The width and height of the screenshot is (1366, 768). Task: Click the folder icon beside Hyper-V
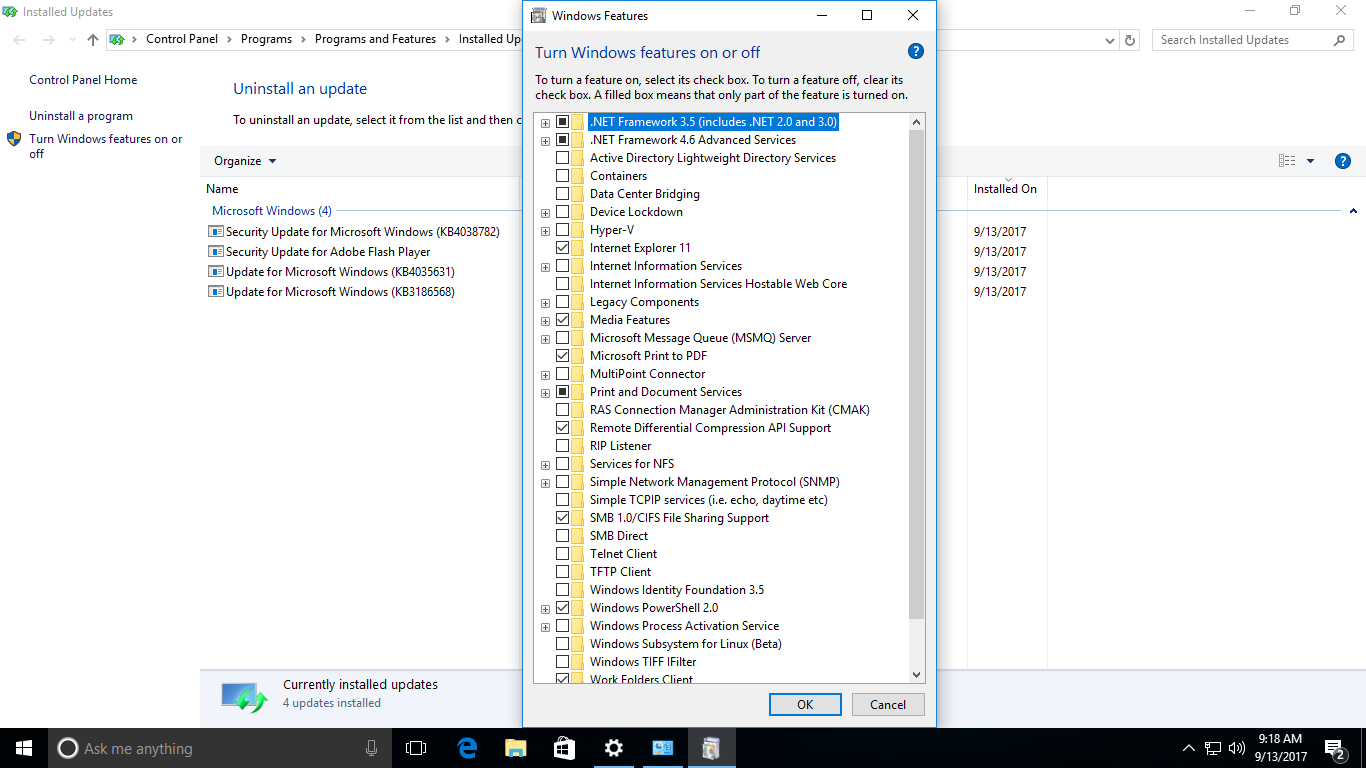[x=578, y=230]
